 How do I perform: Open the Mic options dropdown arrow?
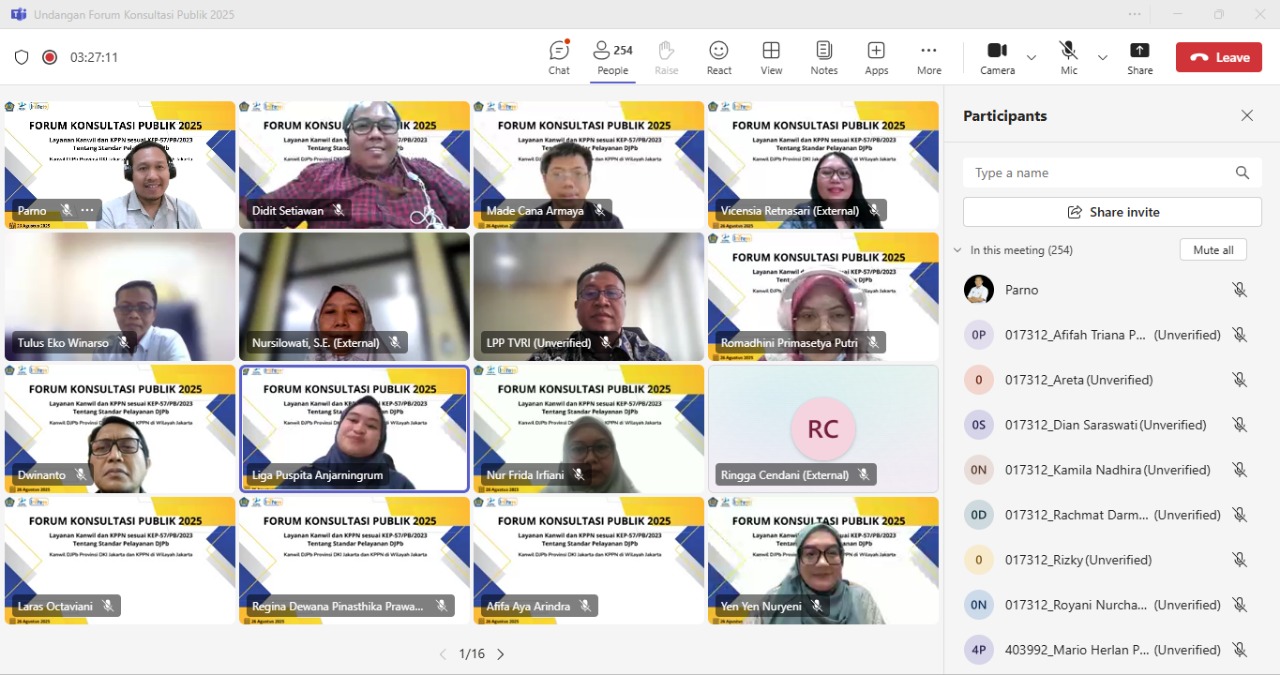click(1102, 58)
